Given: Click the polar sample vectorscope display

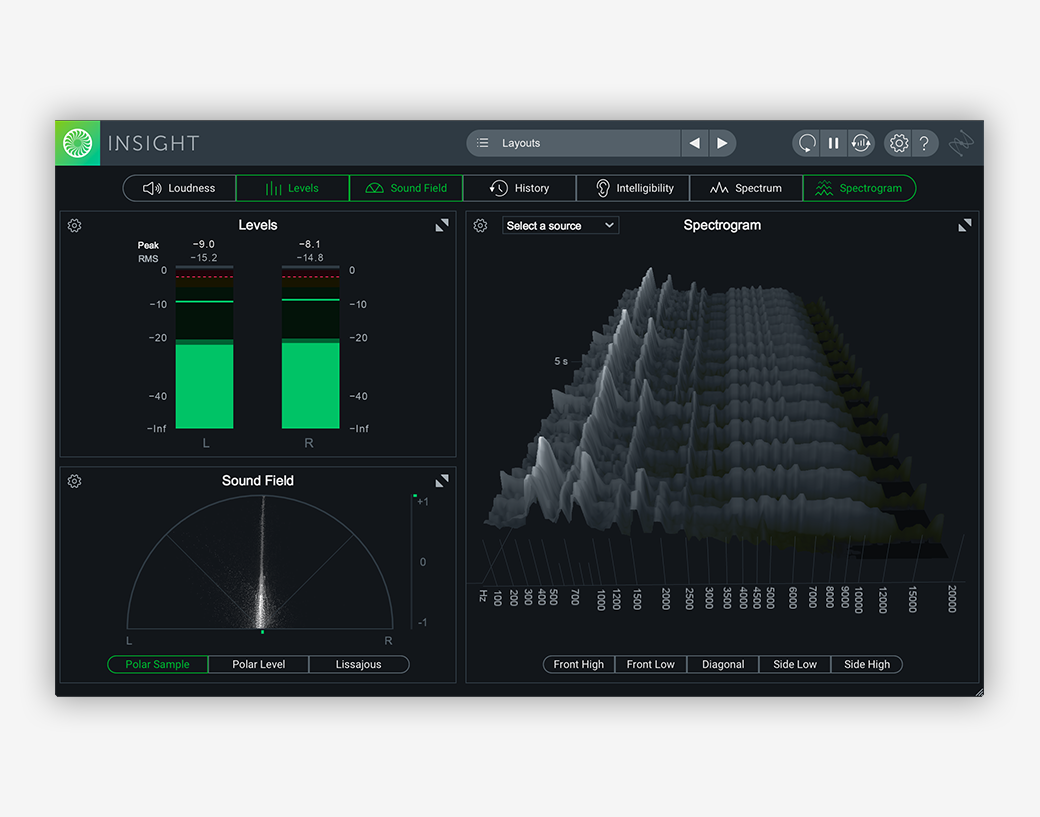Looking at the screenshot, I should [x=260, y=562].
